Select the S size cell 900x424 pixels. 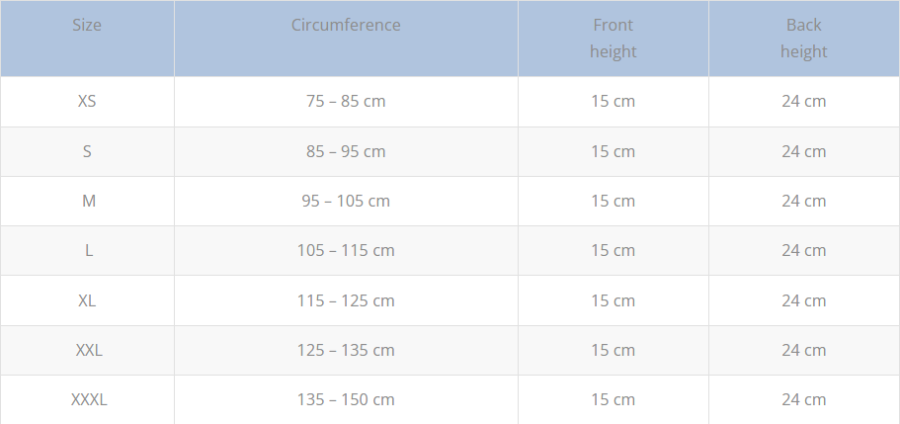click(x=87, y=151)
